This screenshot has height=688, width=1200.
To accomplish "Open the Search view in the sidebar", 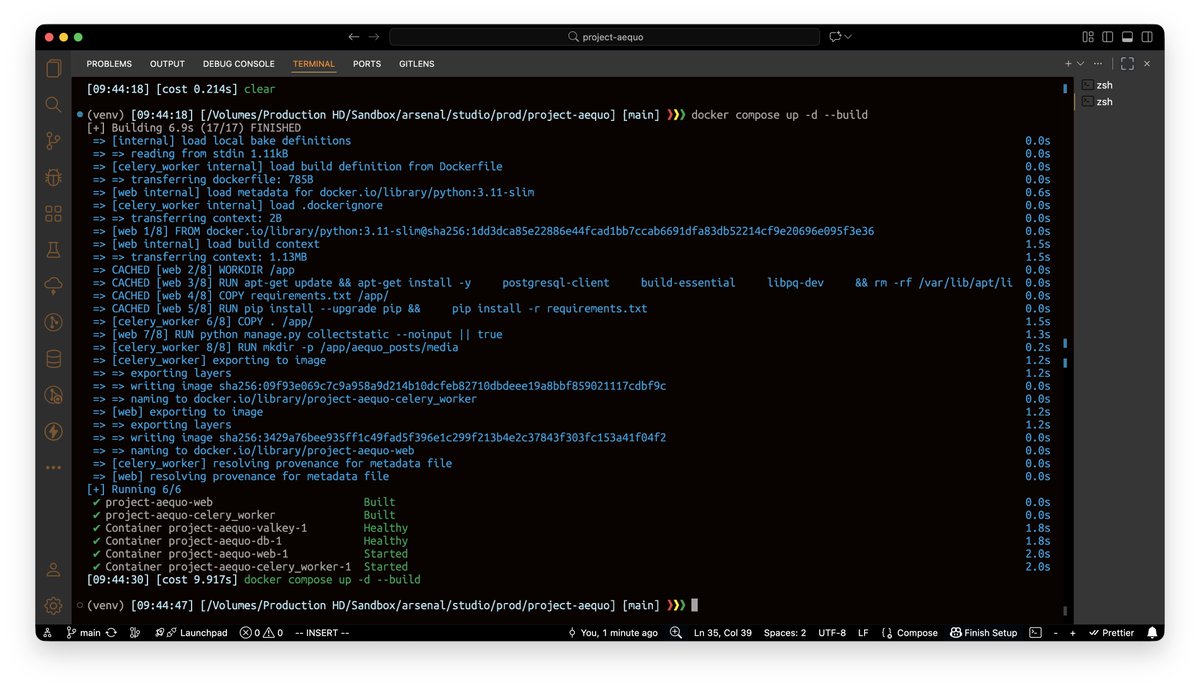I will click(x=52, y=103).
